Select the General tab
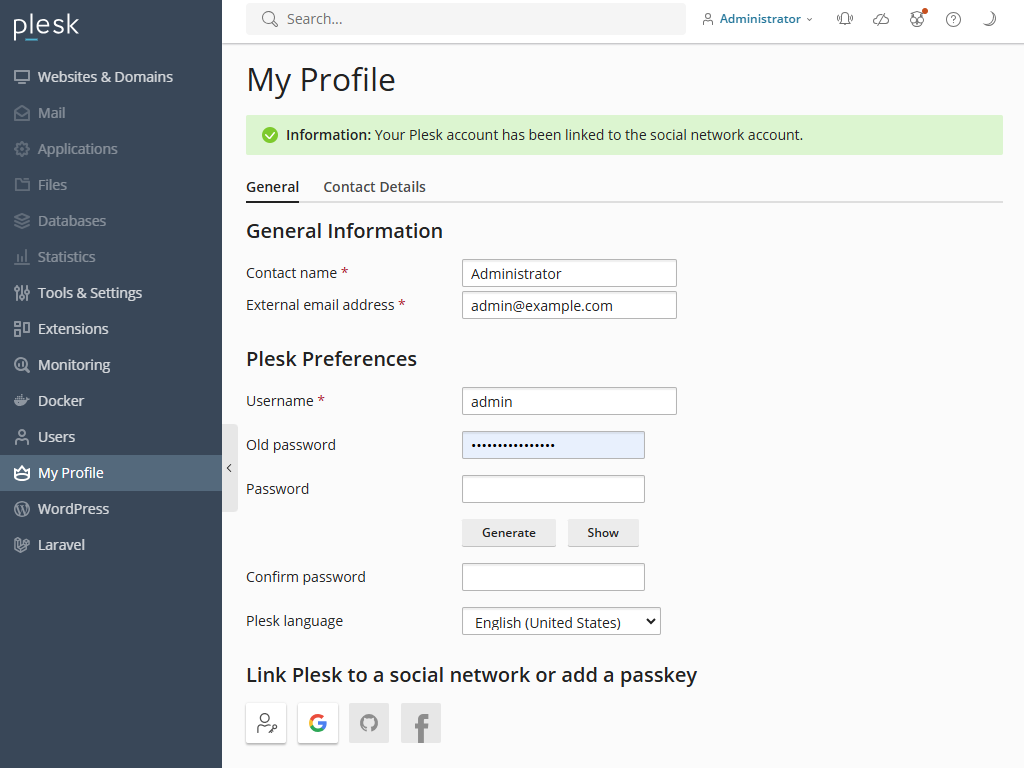1024x768 pixels. tap(273, 187)
